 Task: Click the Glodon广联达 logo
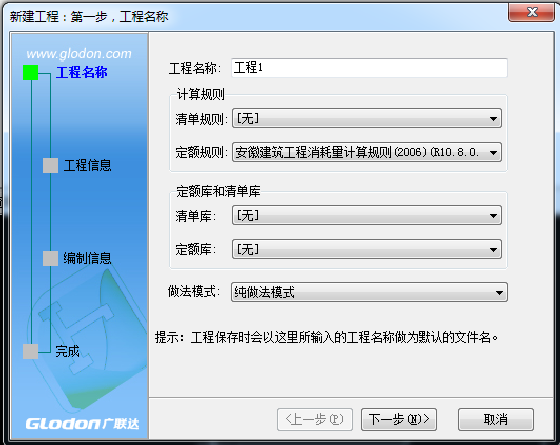(x=82, y=424)
